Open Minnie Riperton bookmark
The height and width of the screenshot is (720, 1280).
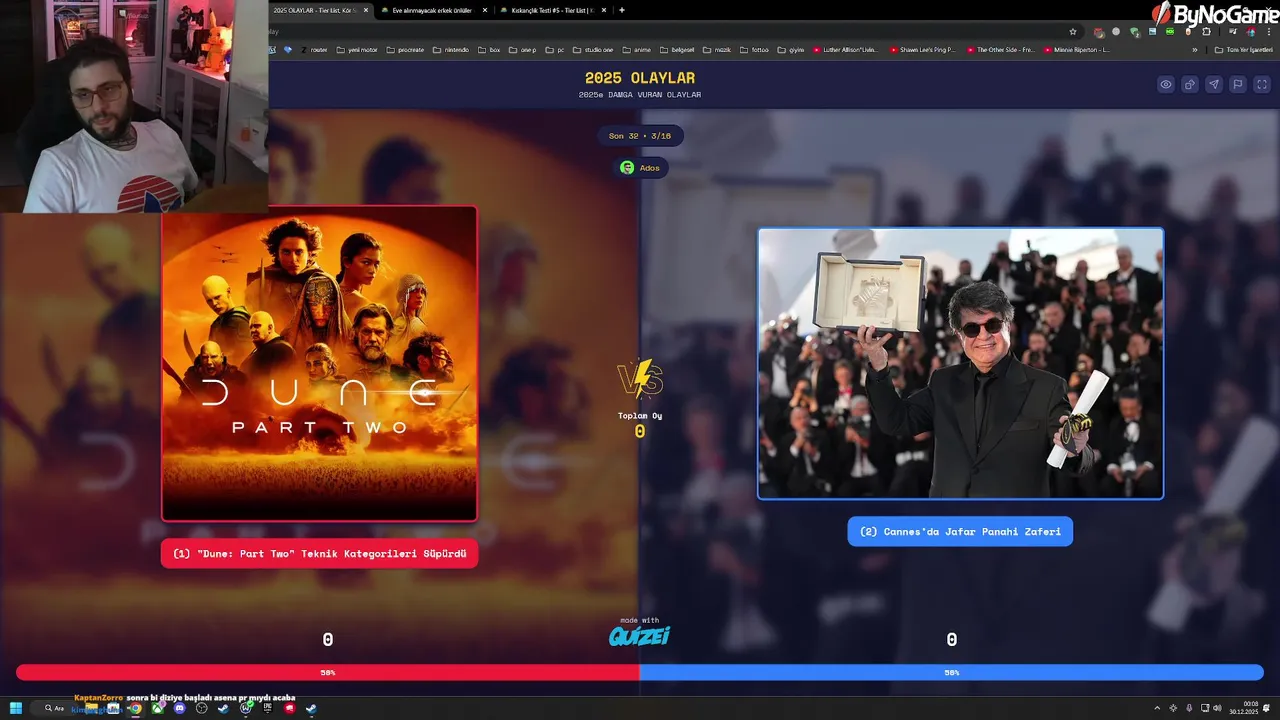pyautogui.click(x=1077, y=50)
